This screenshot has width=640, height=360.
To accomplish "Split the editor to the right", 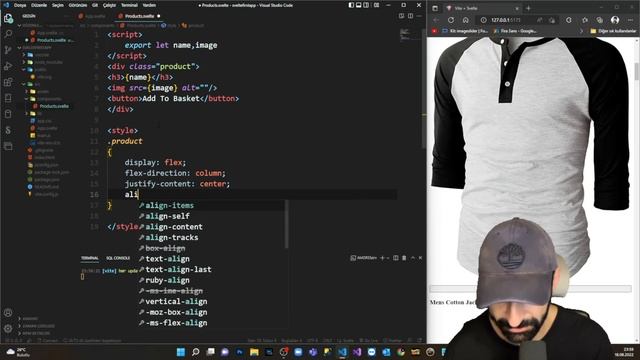I will pyautogui.click(x=410, y=16).
